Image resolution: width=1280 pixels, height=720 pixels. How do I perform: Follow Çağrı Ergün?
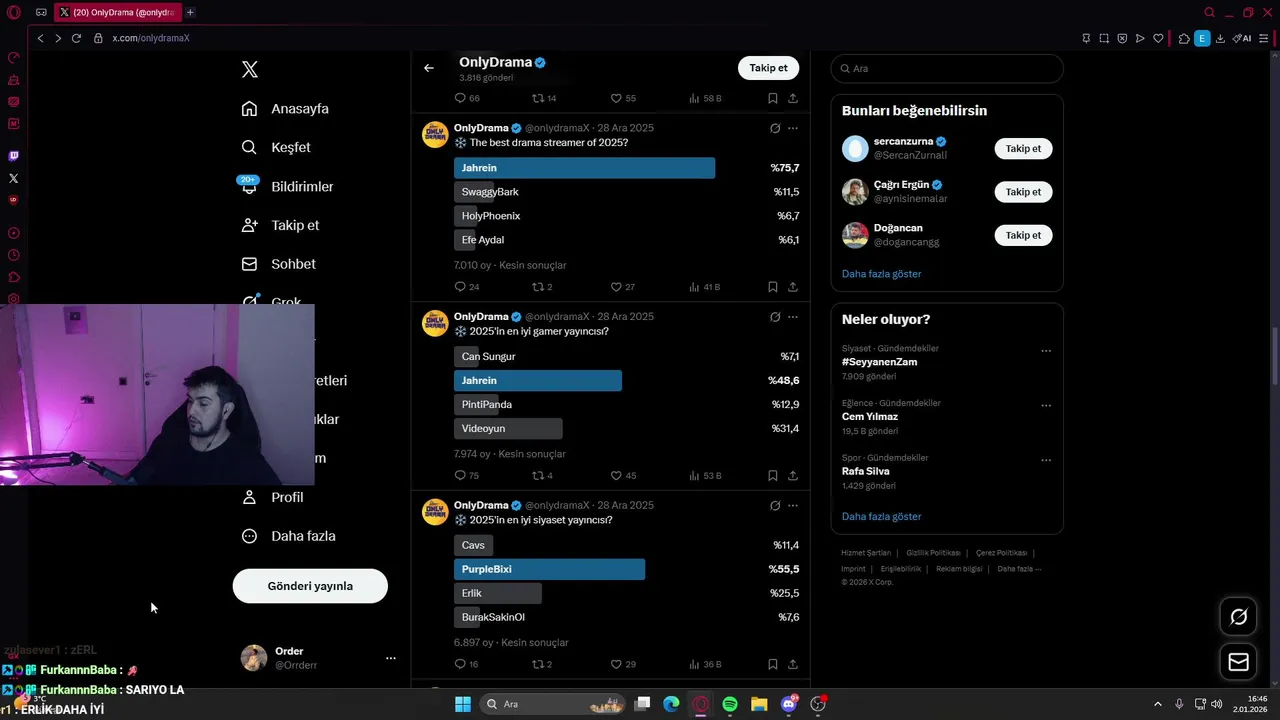pyautogui.click(x=1023, y=192)
